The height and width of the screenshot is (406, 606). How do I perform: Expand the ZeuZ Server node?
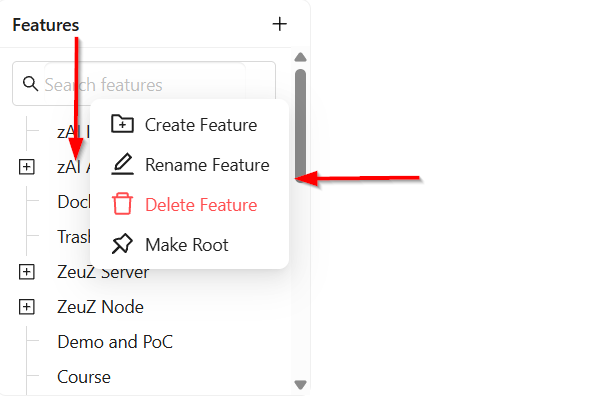(27, 272)
